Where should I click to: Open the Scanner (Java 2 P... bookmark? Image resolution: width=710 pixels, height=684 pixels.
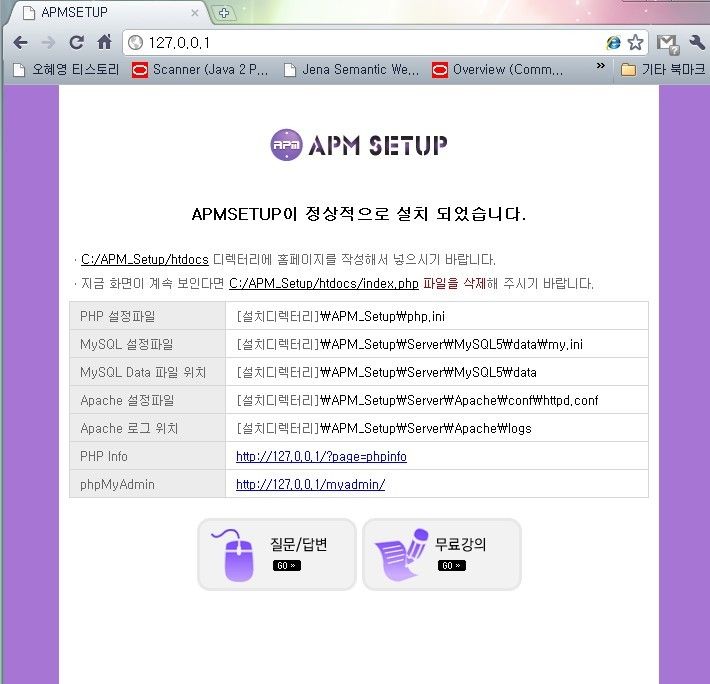pos(200,69)
